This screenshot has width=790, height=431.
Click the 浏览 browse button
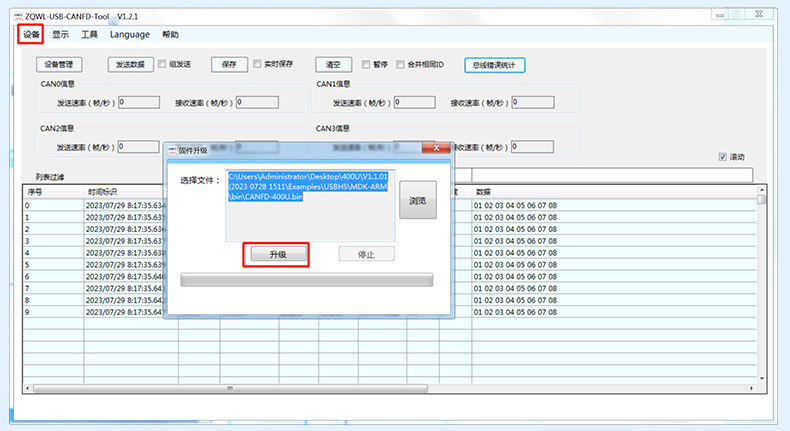click(418, 201)
